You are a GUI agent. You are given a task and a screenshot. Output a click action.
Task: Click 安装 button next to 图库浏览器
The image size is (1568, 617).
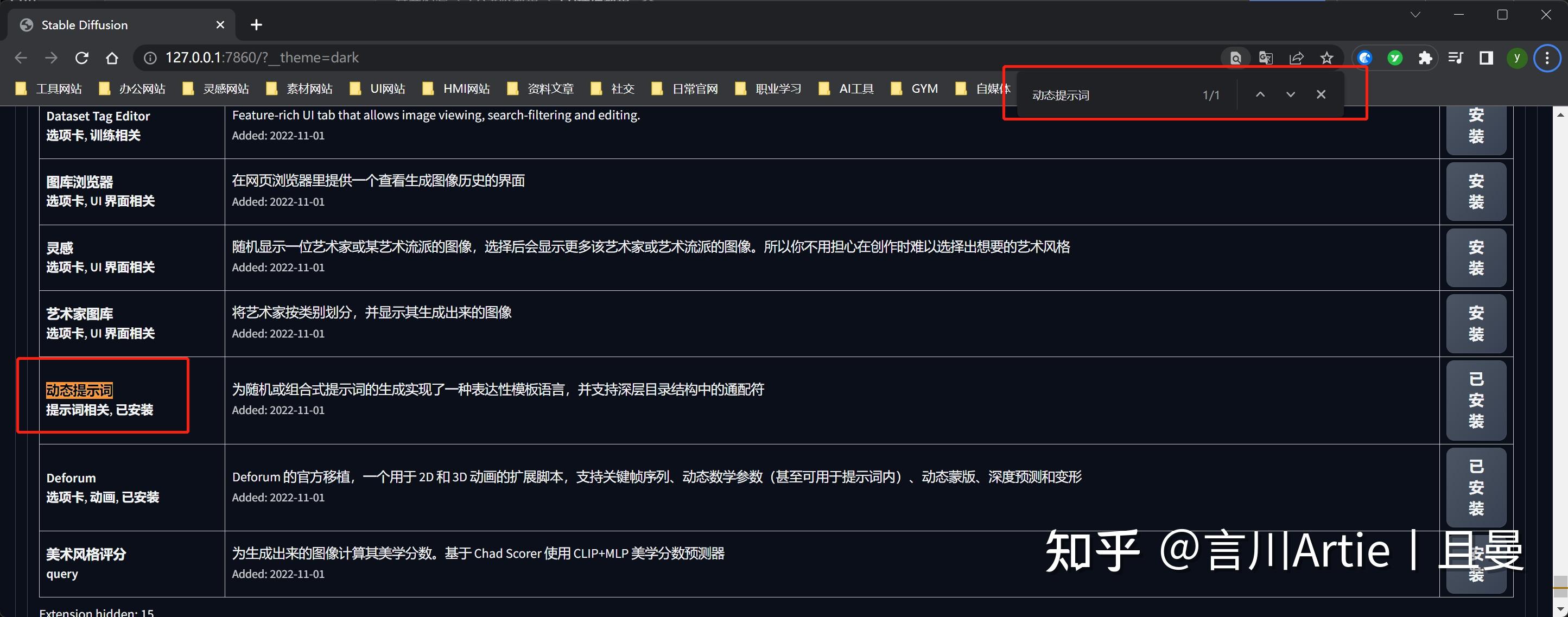click(1476, 191)
